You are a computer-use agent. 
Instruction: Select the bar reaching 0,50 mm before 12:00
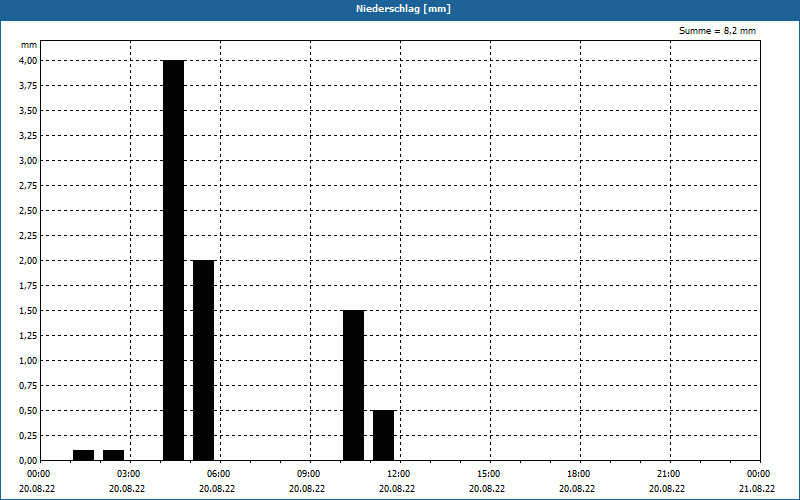pyautogui.click(x=384, y=435)
